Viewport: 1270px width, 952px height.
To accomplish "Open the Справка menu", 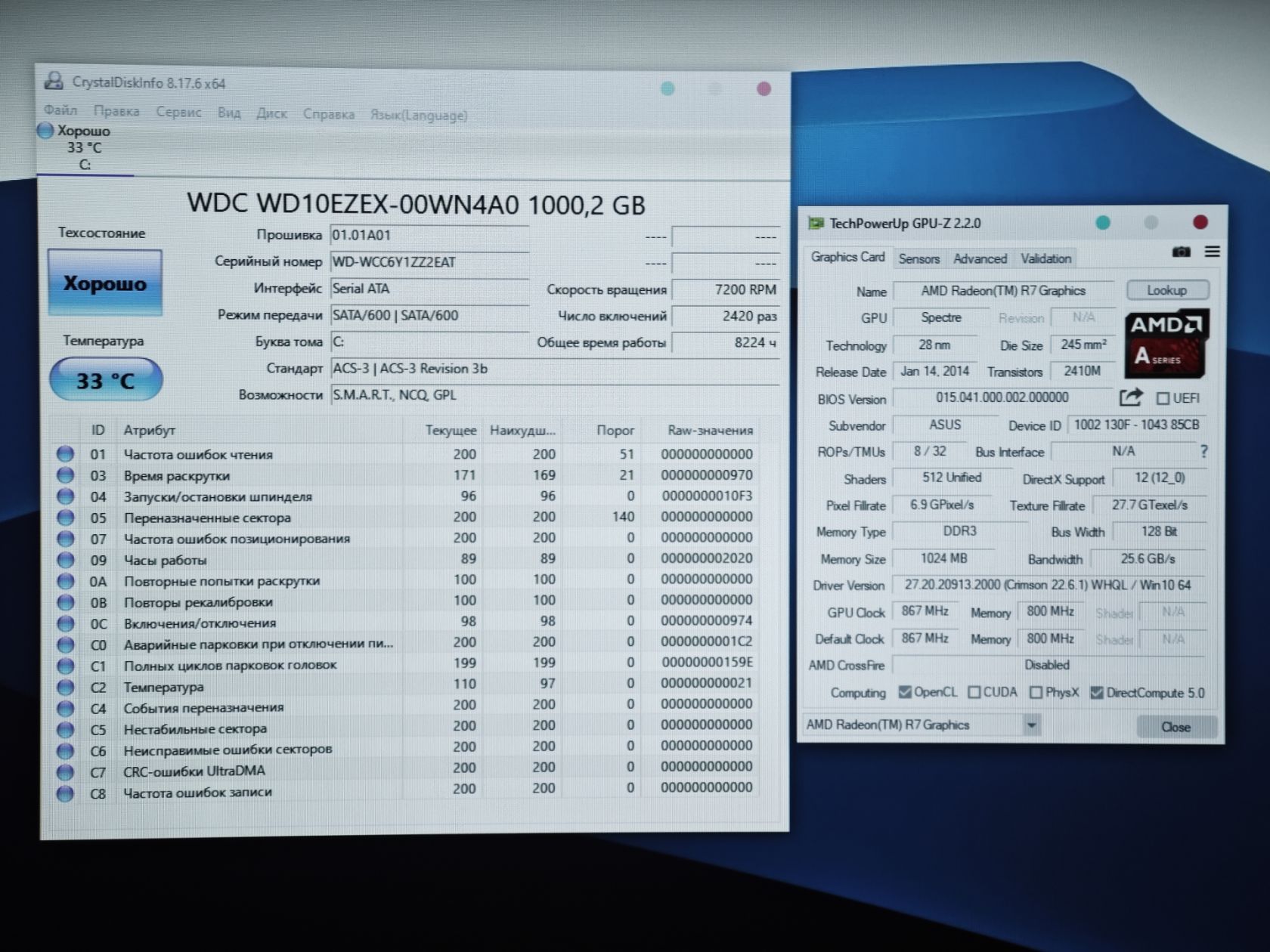I will click(329, 114).
